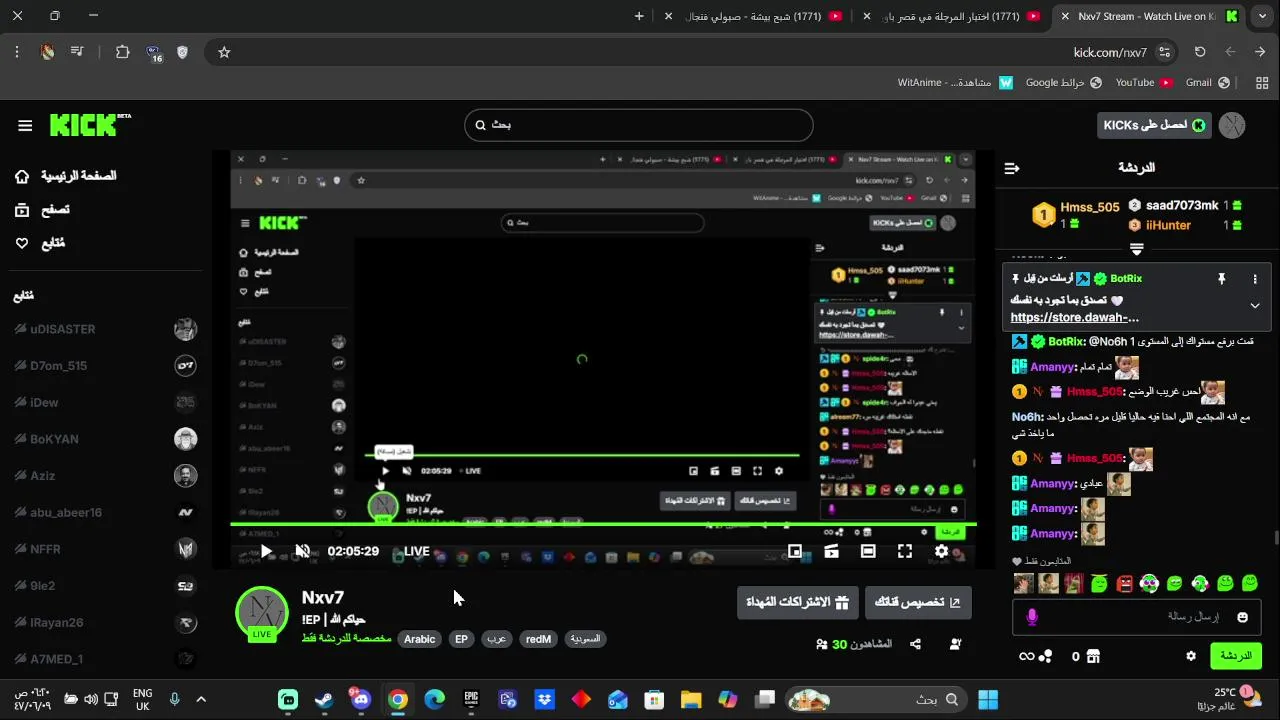Enter fullscreen in video player

[905, 551]
